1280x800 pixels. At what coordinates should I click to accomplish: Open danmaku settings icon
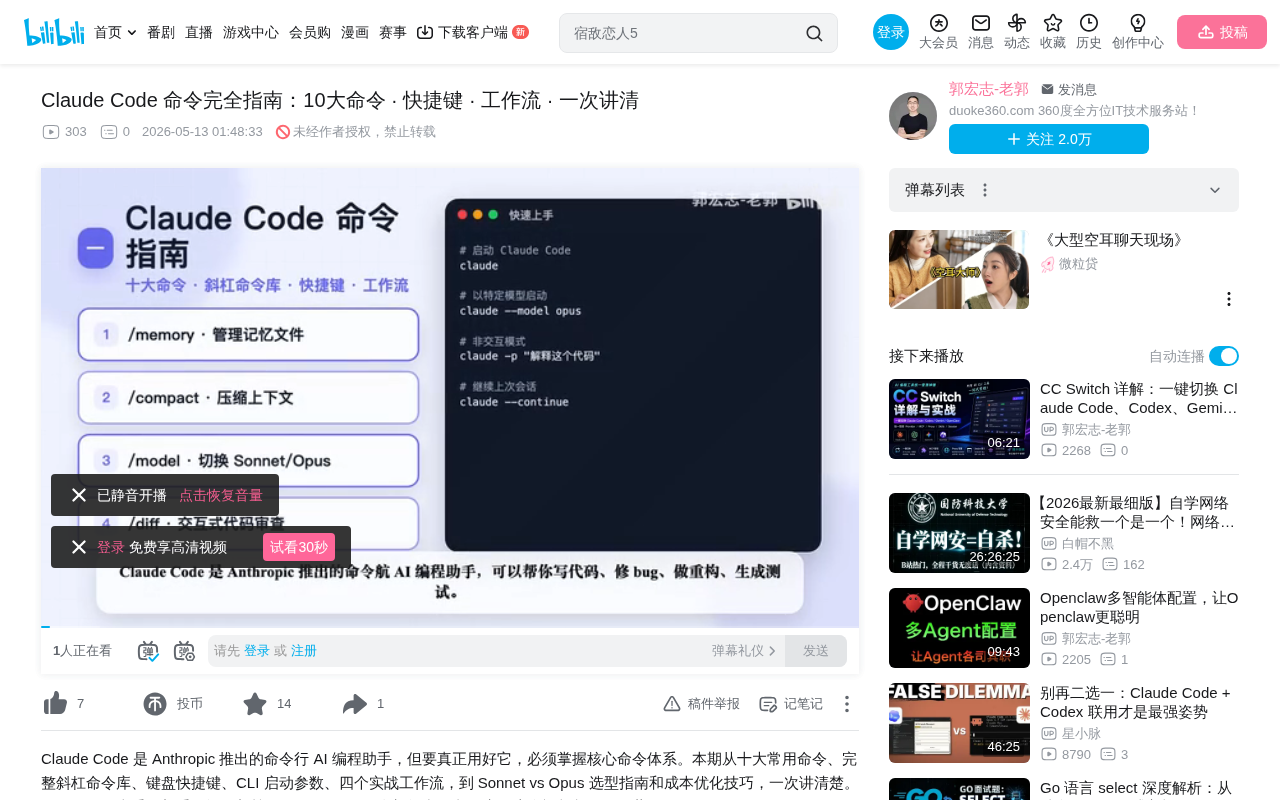(184, 651)
